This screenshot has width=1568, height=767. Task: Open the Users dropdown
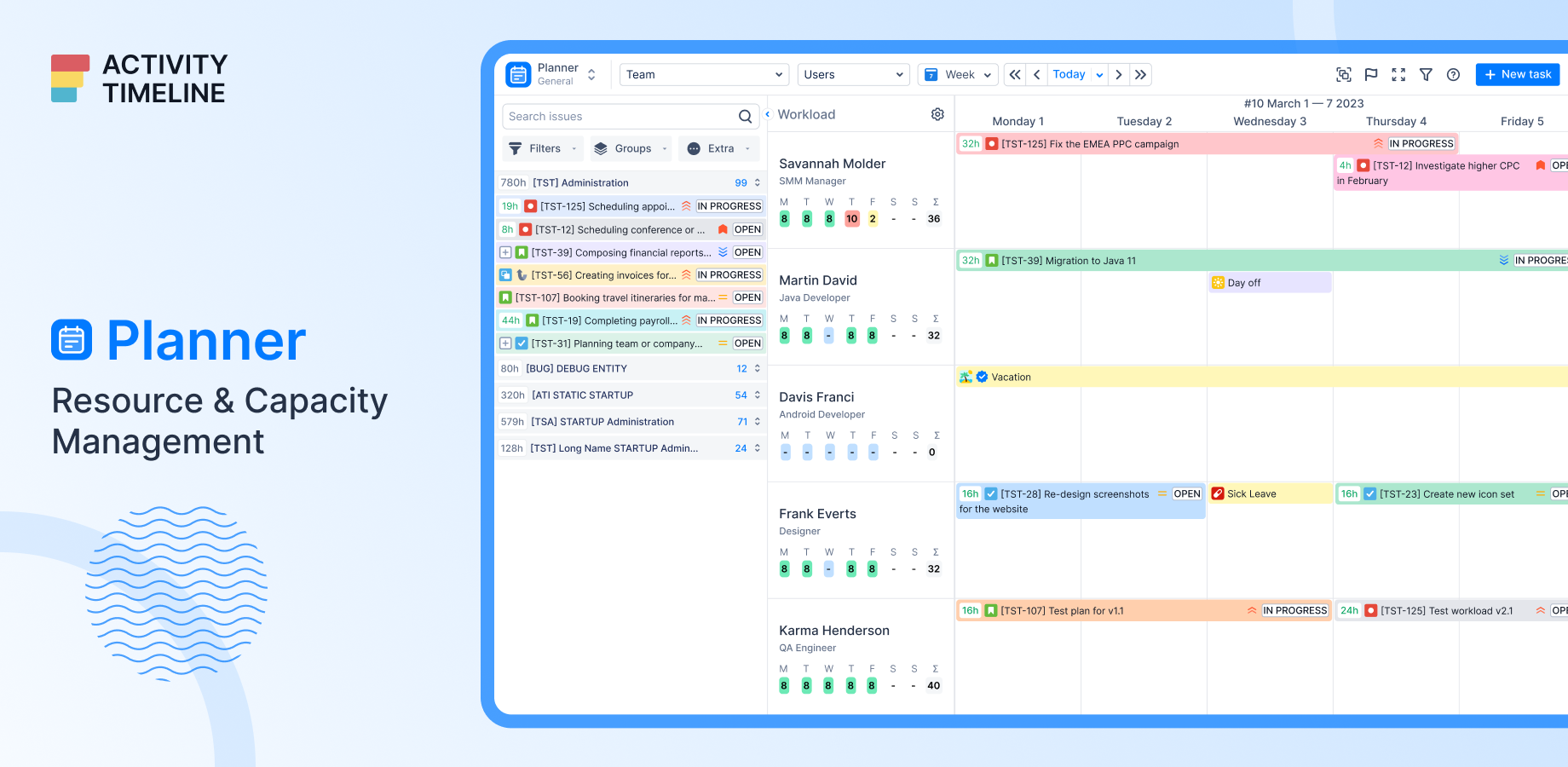coord(853,75)
